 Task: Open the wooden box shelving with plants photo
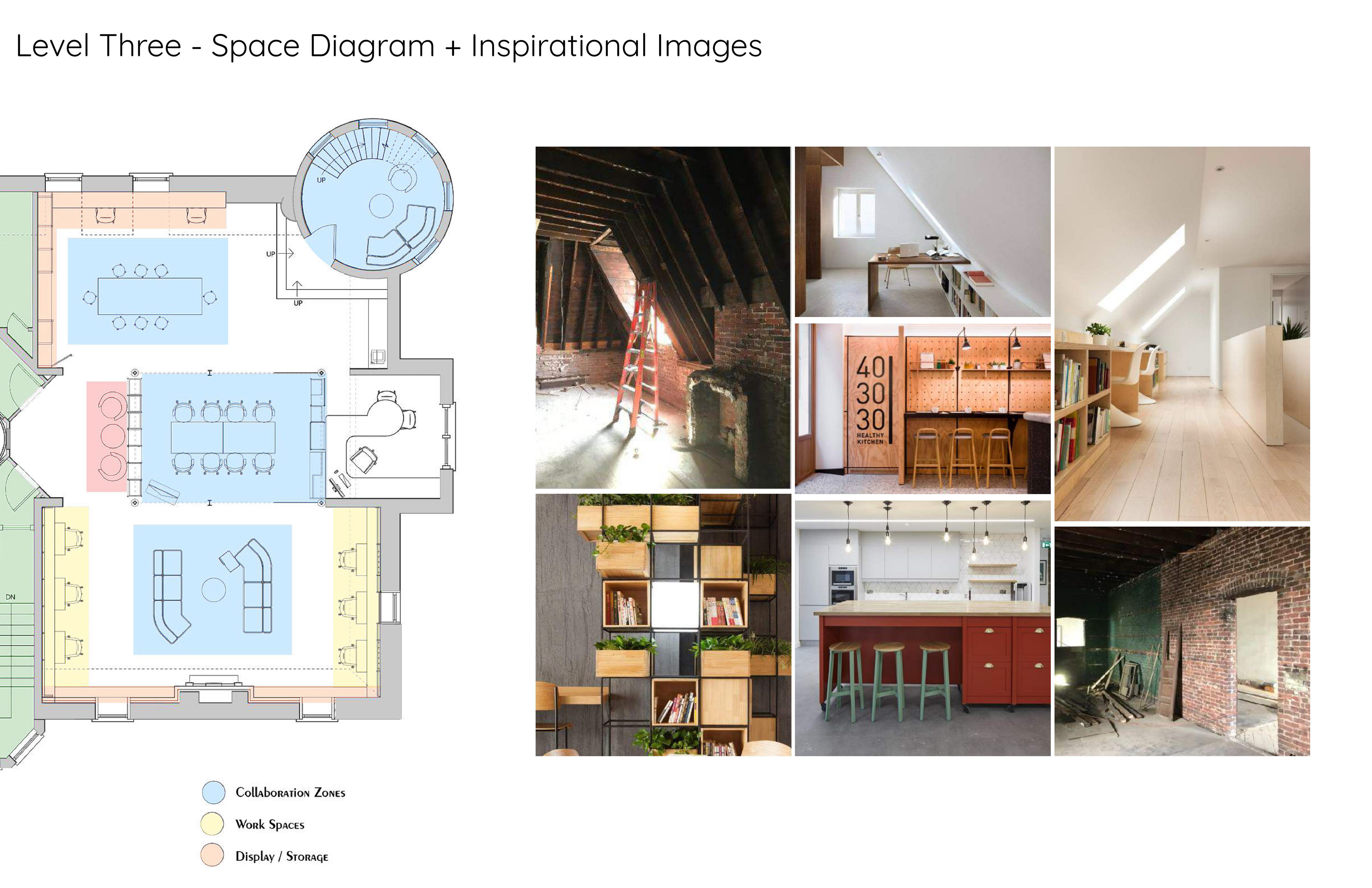[663, 625]
